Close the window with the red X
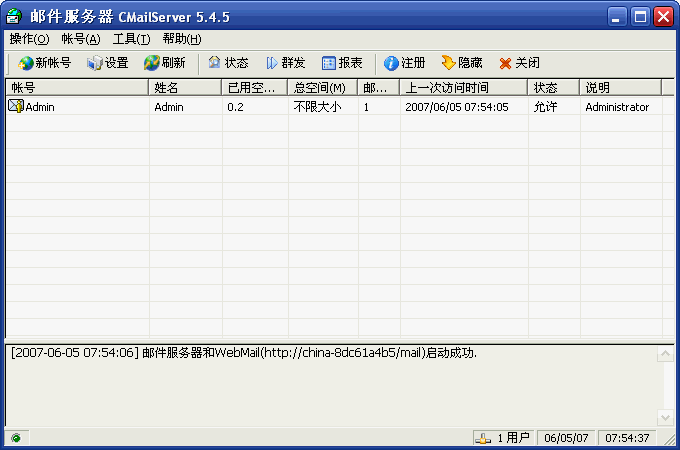Image resolution: width=680 pixels, height=450 pixels. [x=664, y=17]
